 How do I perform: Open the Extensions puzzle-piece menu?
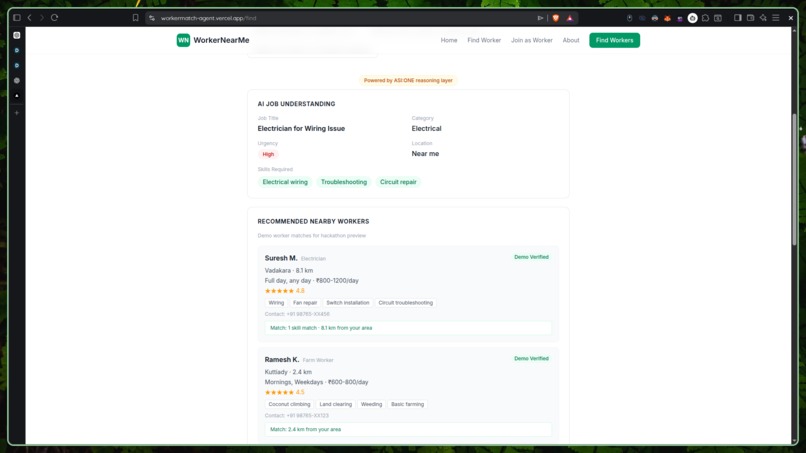[705, 18]
